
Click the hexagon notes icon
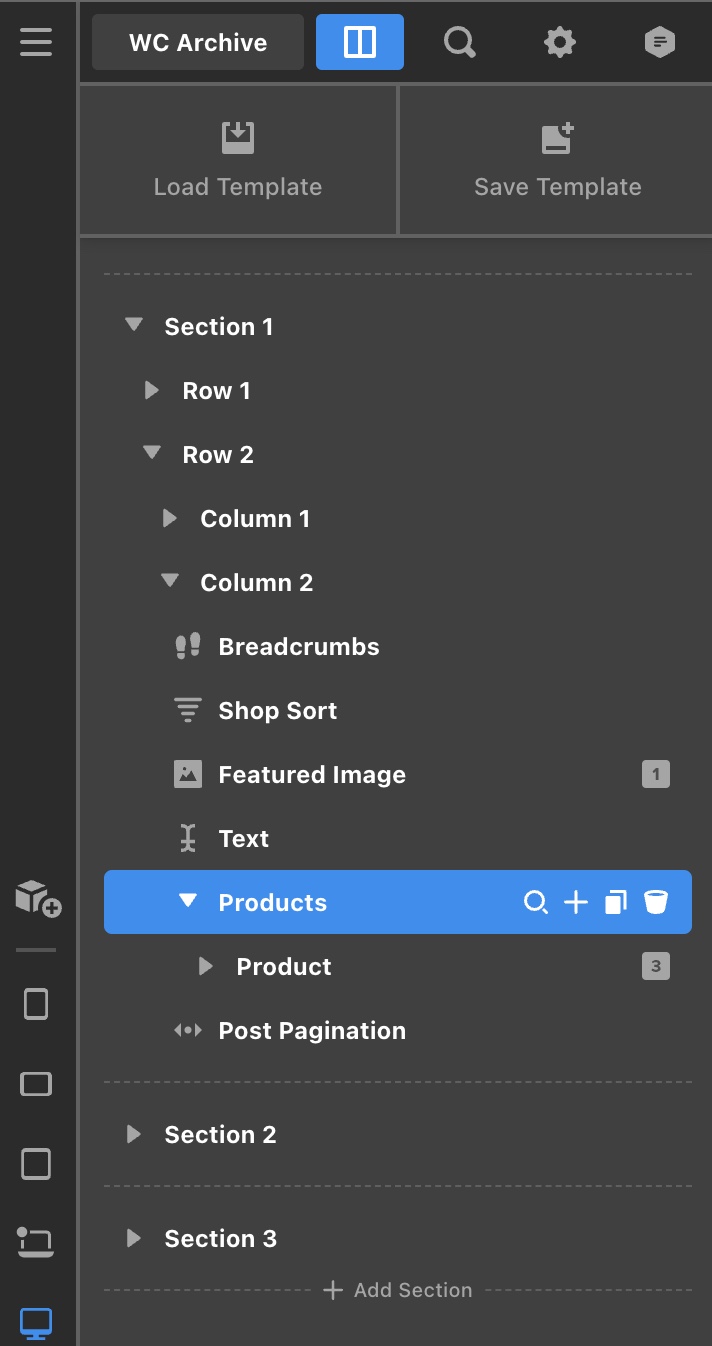click(x=659, y=42)
